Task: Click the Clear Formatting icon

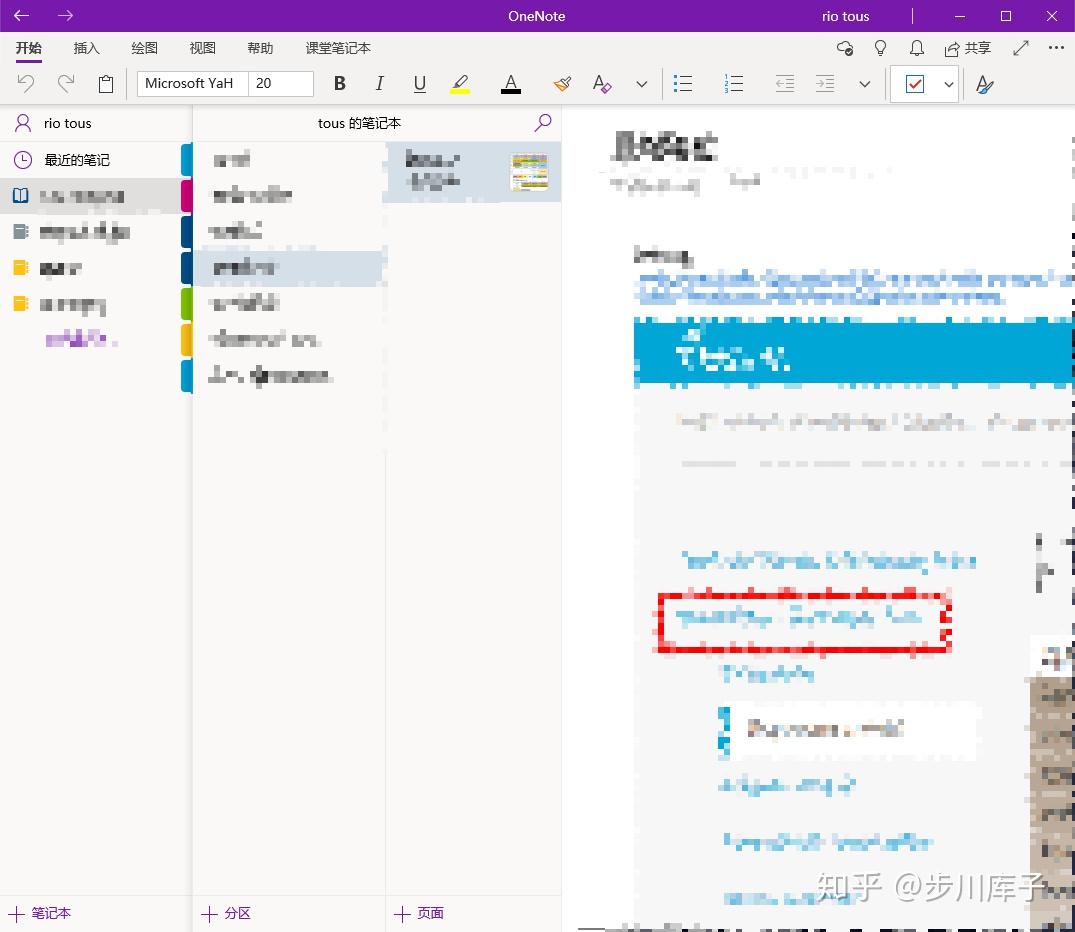Action: click(601, 84)
